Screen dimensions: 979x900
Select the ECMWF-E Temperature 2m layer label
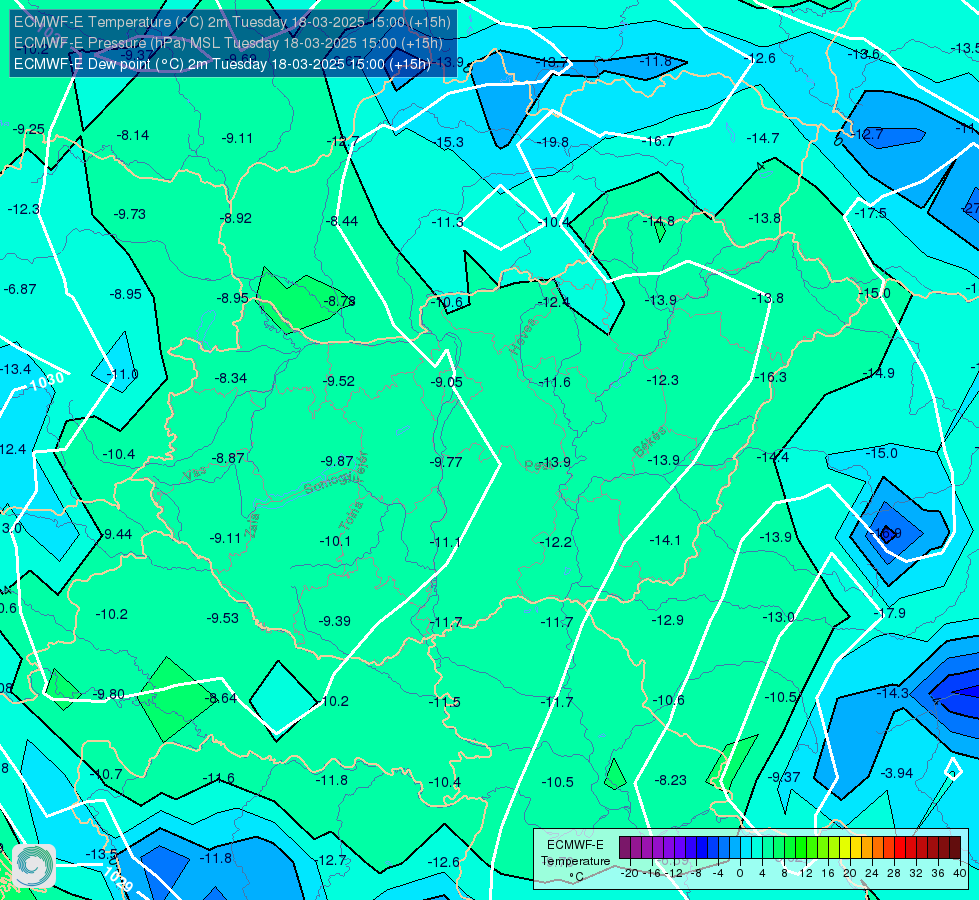coord(232,22)
